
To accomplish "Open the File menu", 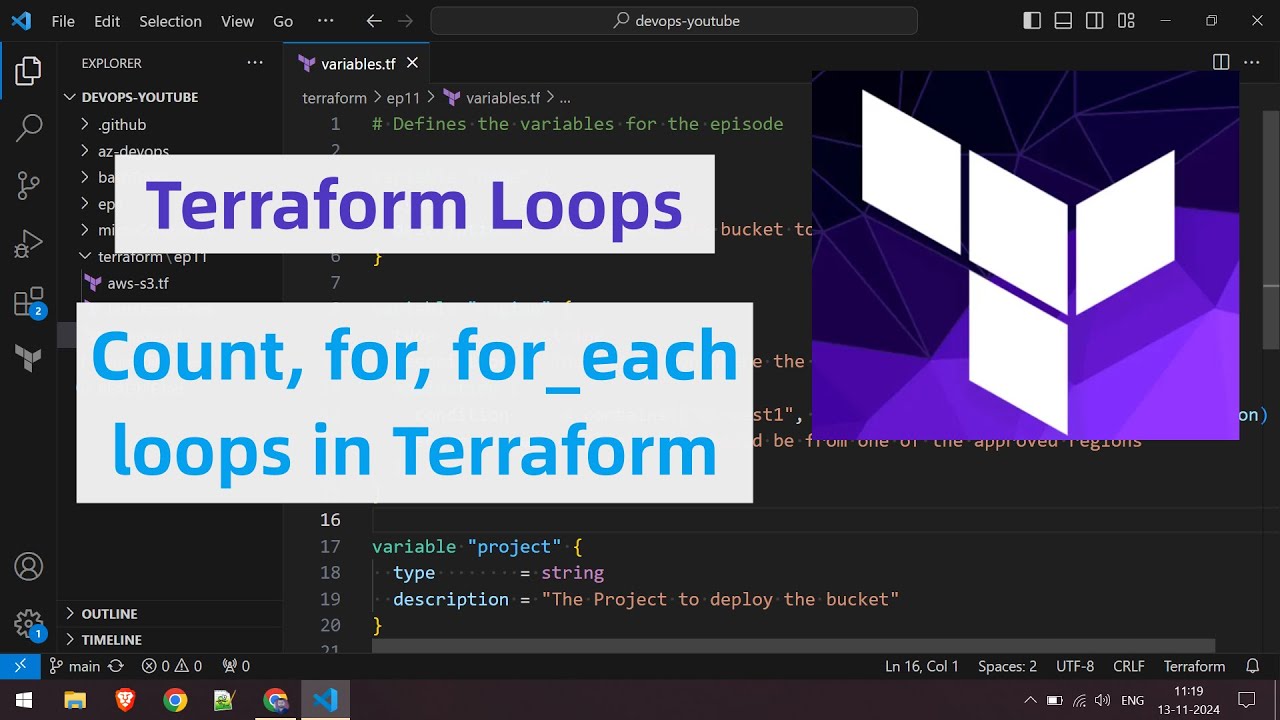I will pyautogui.click(x=63, y=21).
